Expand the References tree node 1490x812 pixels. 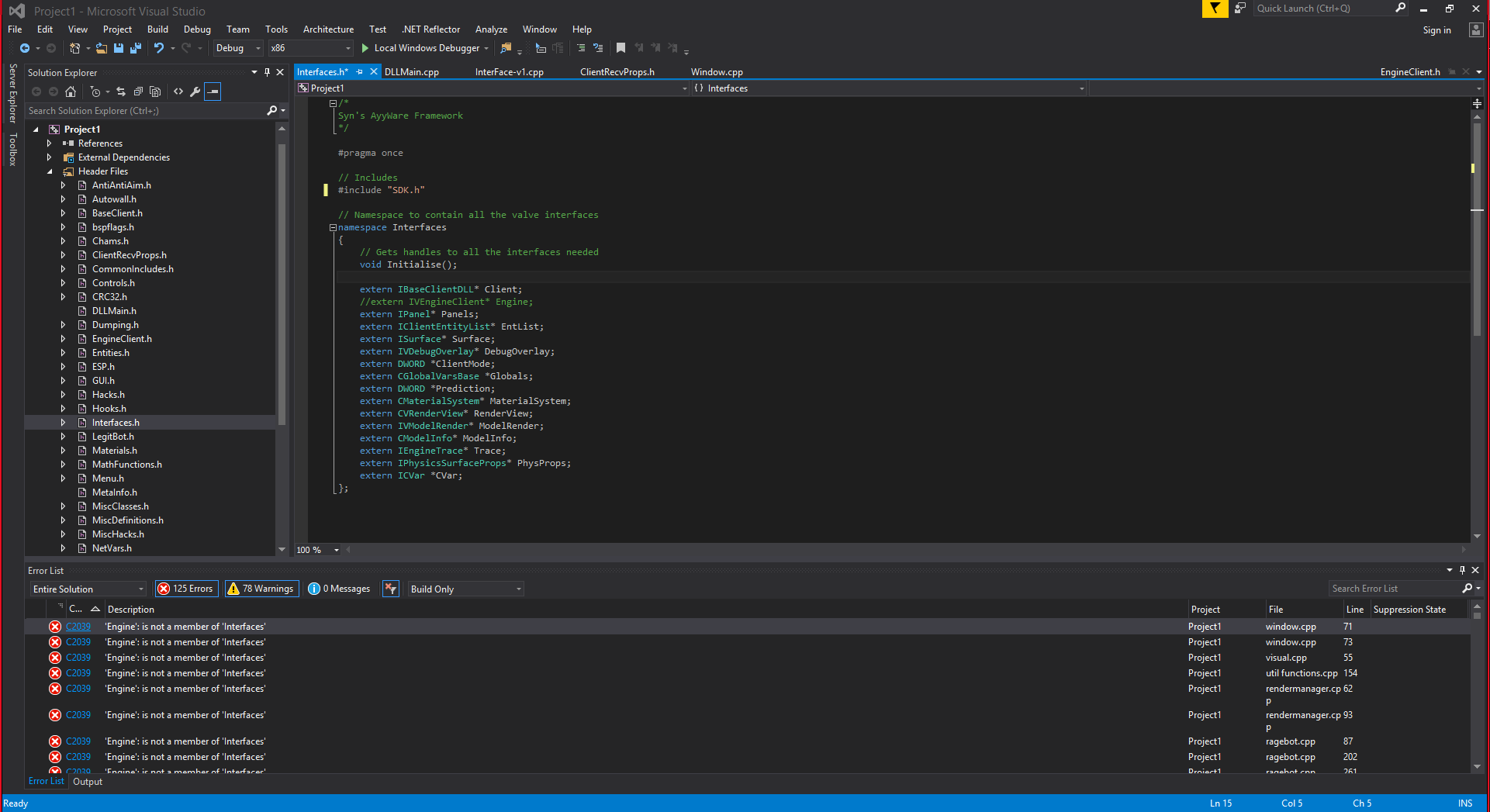[x=50, y=143]
